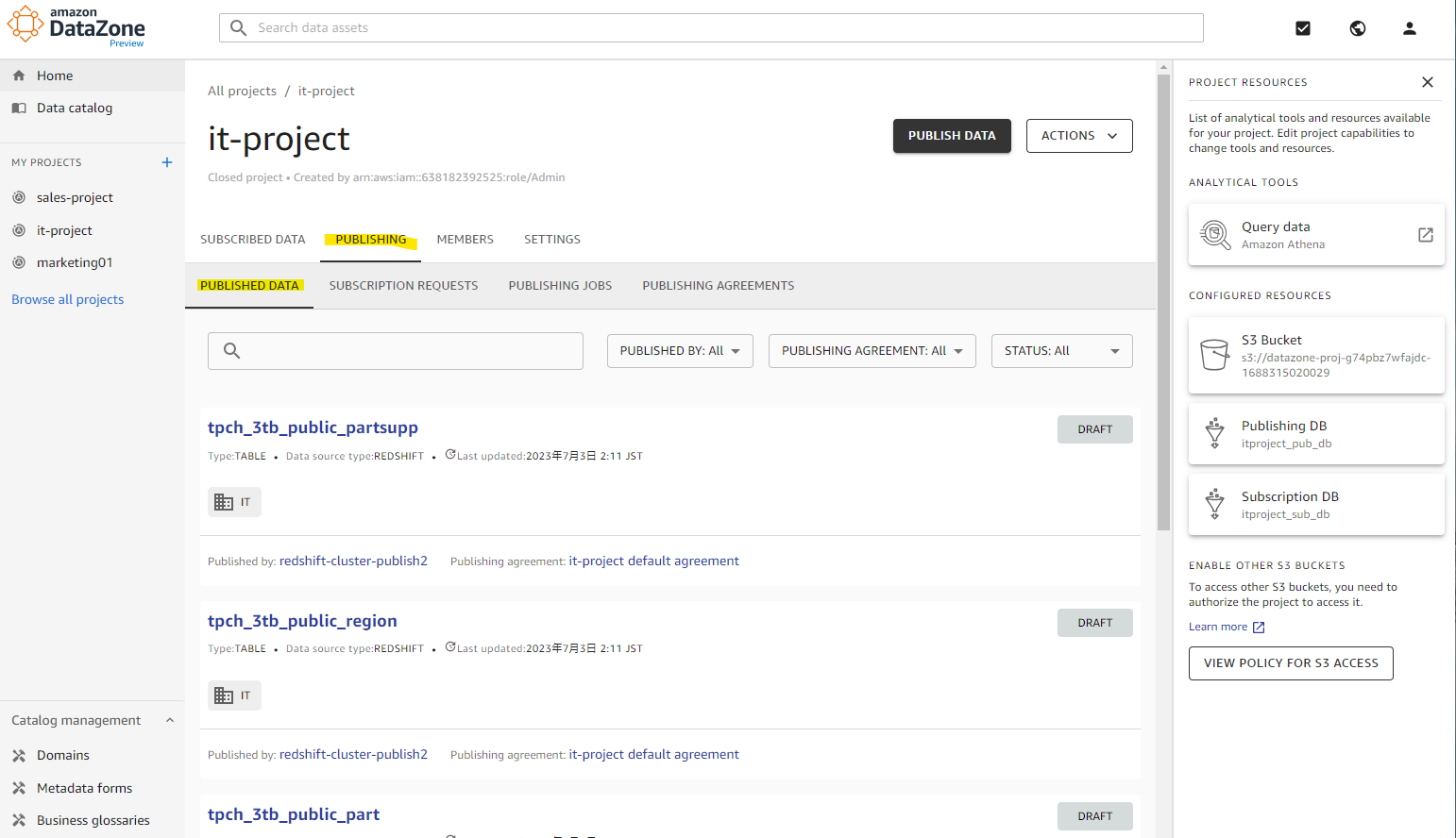Click VIEW POLICY FOR S3 ACCESS button
The height and width of the screenshot is (838, 1456).
coord(1291,663)
